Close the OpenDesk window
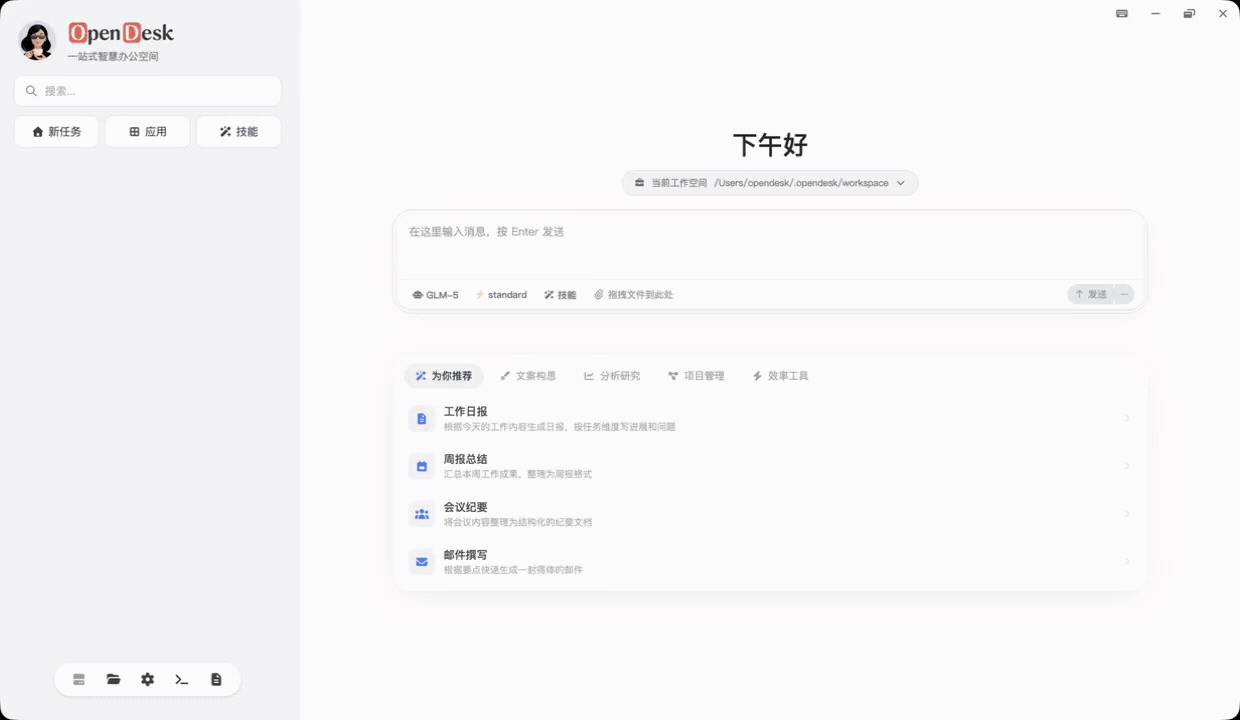 pyautogui.click(x=1223, y=14)
